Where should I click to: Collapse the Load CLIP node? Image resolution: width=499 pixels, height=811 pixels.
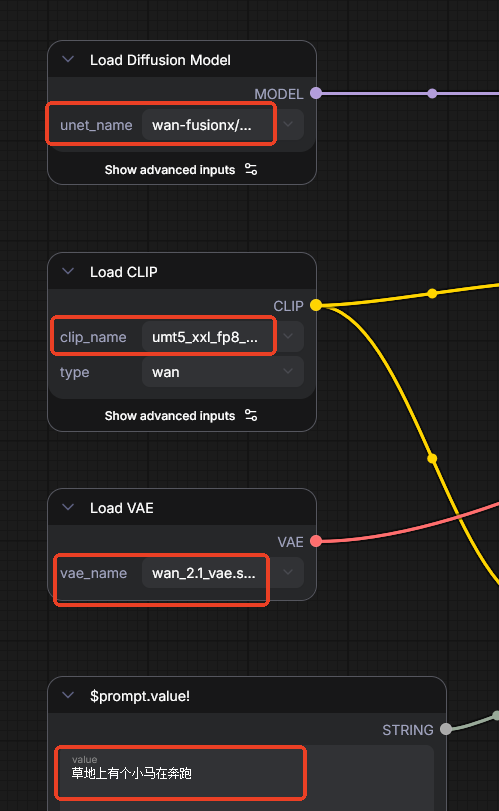pos(68,272)
